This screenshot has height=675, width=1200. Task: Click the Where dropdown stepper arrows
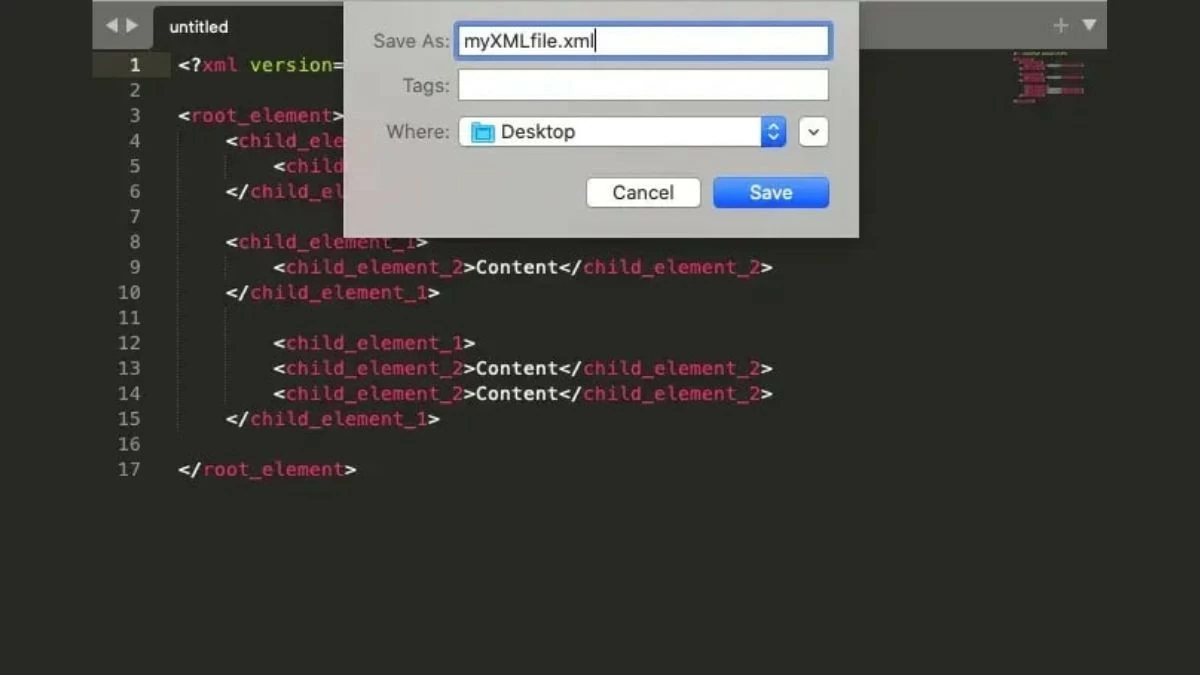pyautogui.click(x=772, y=131)
